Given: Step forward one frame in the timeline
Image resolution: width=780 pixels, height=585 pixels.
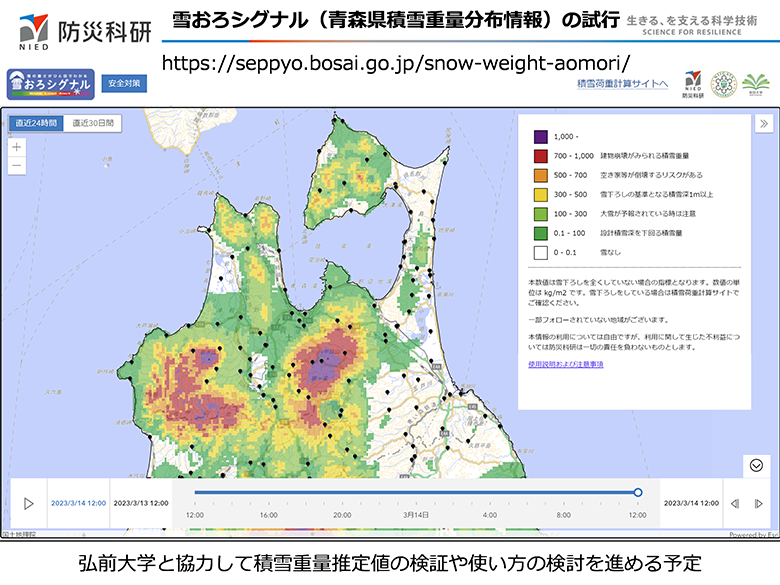Looking at the screenshot, I should tap(759, 503).
